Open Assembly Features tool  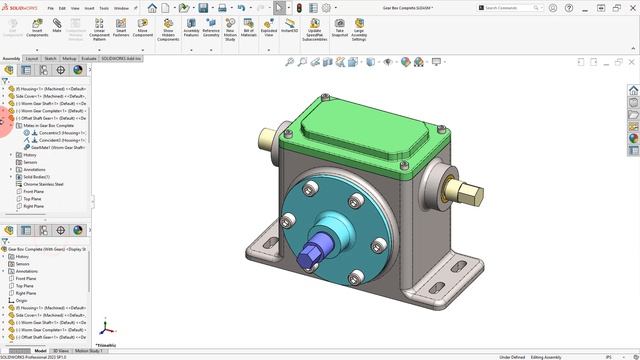pyautogui.click(x=191, y=28)
